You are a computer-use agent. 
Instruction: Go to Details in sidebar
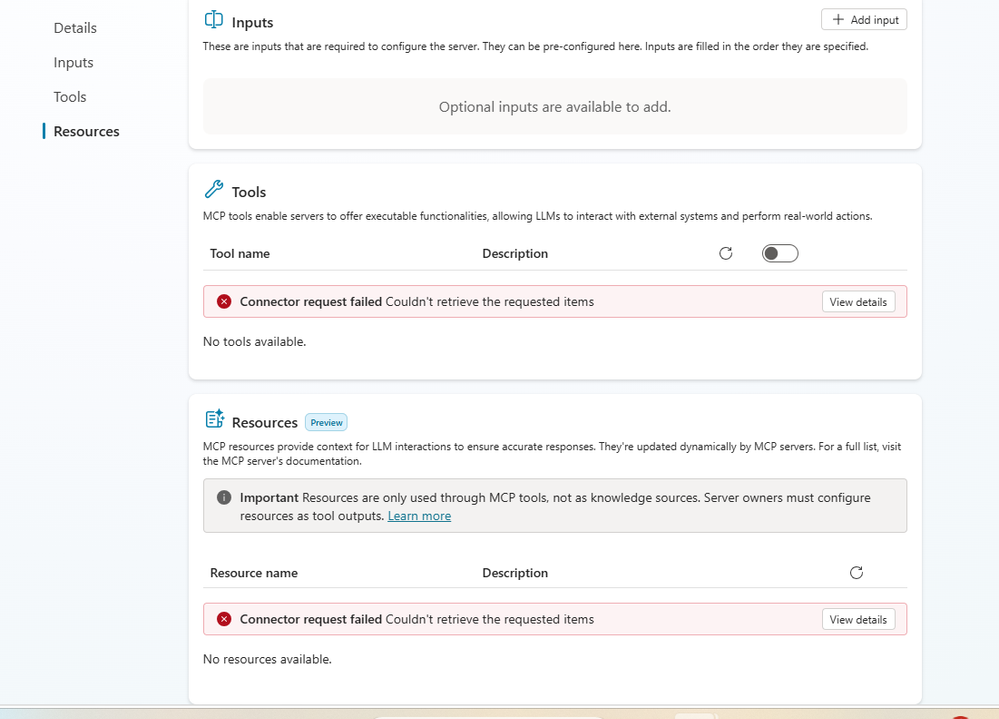click(75, 28)
